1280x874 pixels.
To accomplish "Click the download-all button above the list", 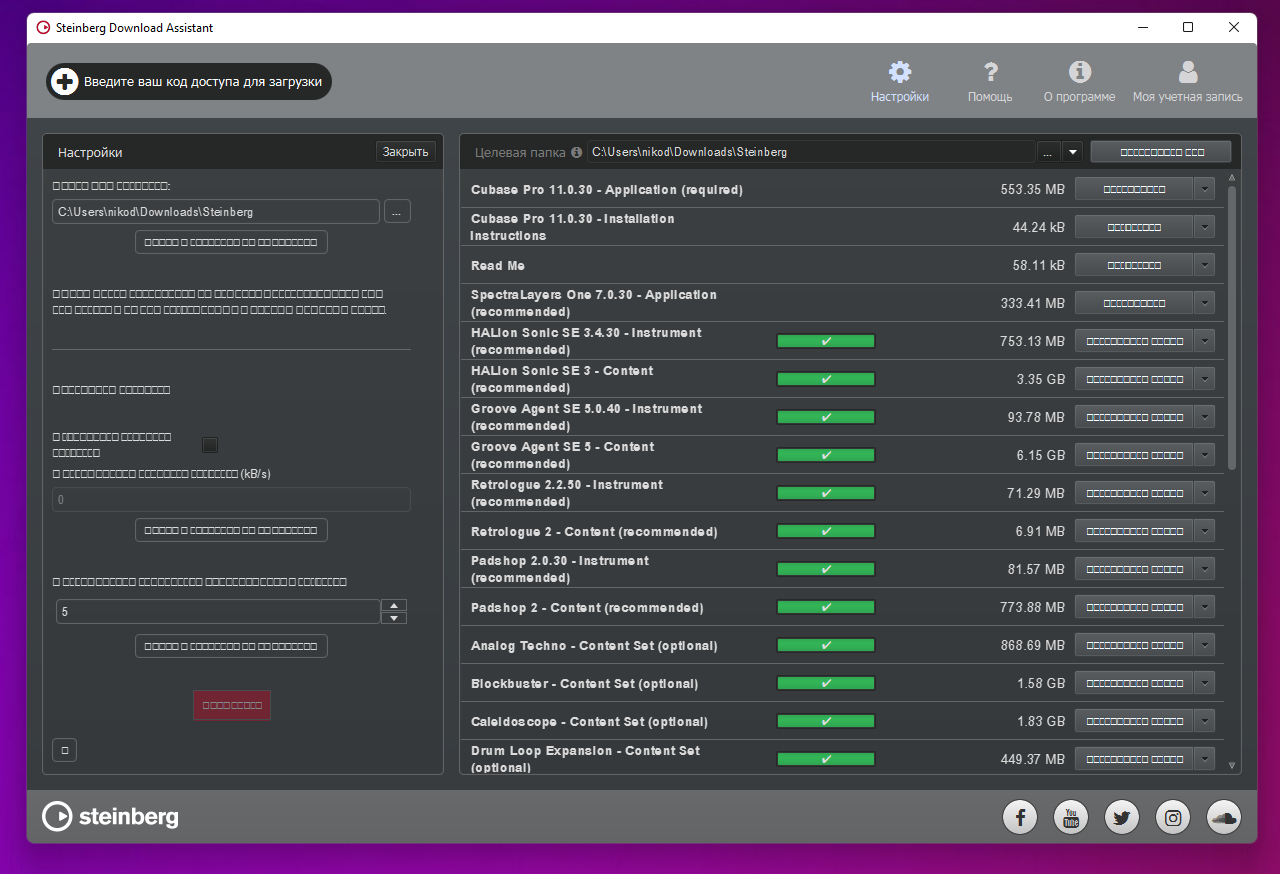I will (x=1161, y=152).
